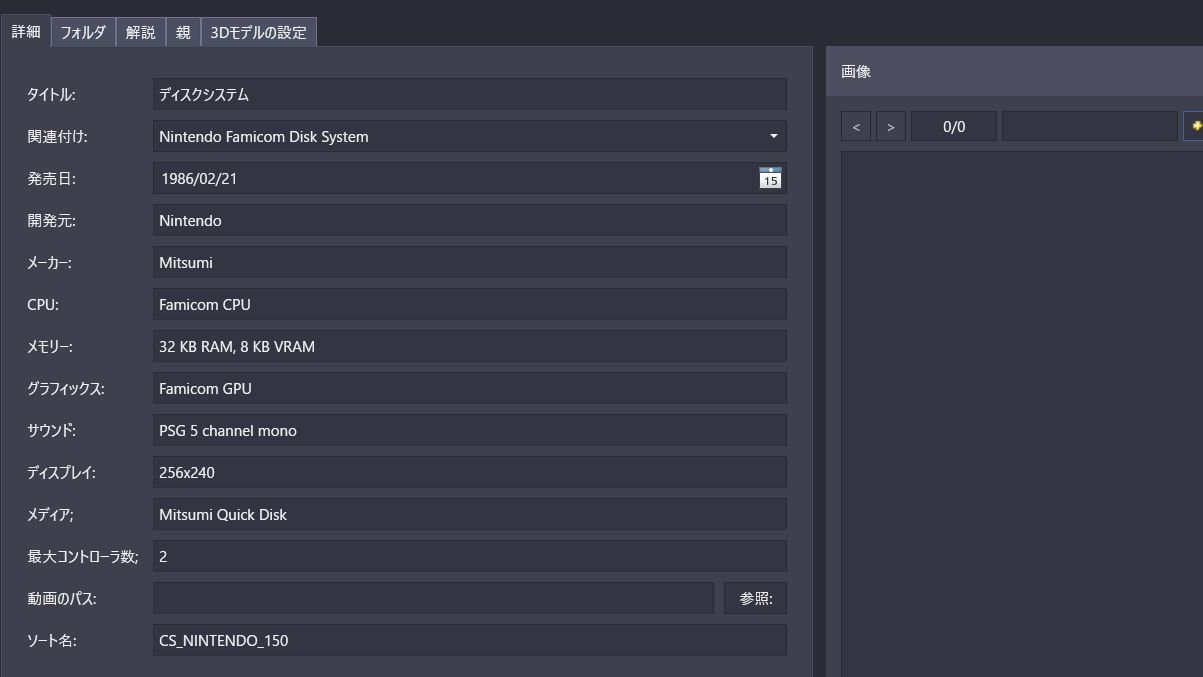
Task: Click the empty 動画のパス field
Action: pos(433,598)
